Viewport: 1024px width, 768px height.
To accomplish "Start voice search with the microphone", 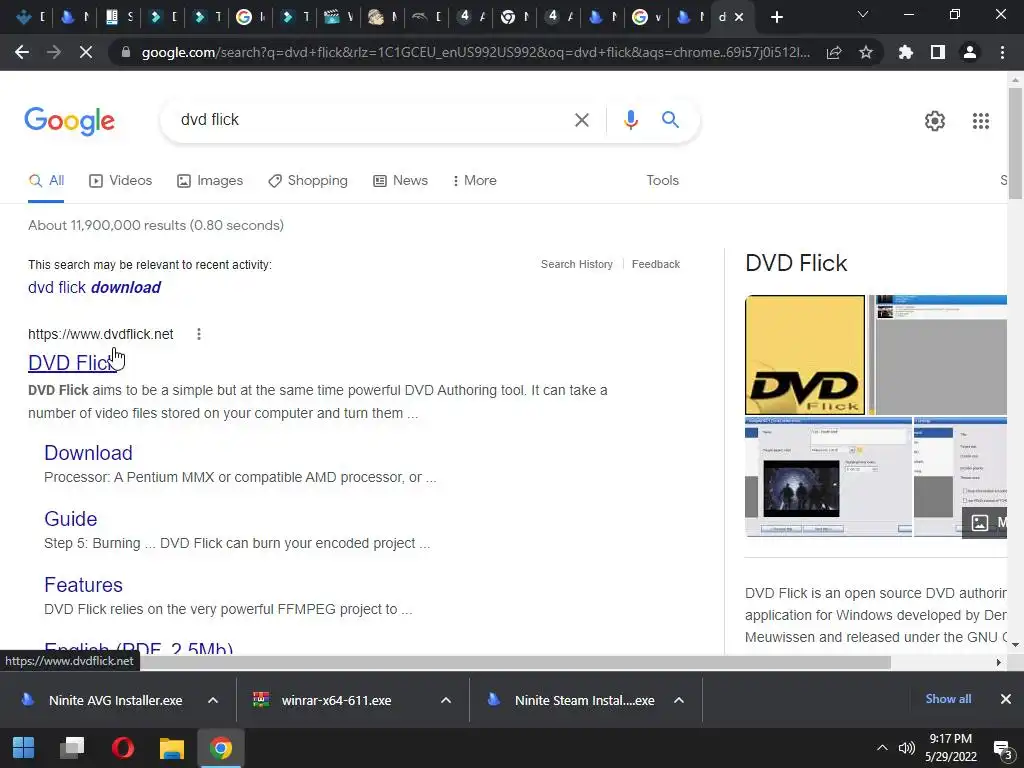I will [x=630, y=120].
